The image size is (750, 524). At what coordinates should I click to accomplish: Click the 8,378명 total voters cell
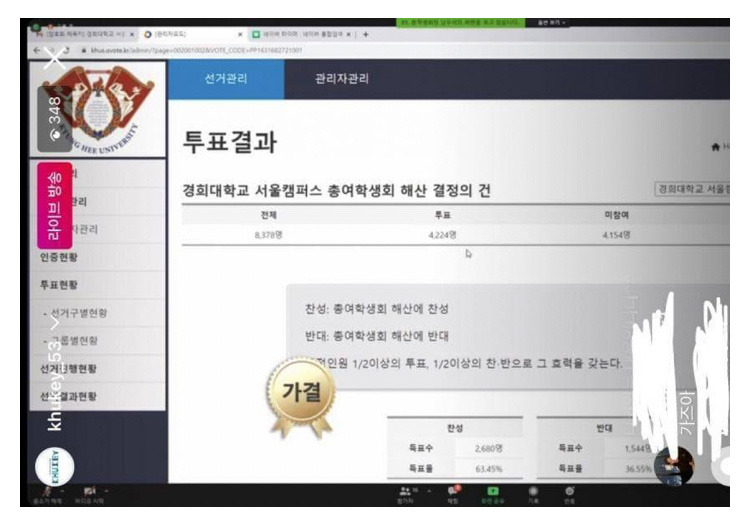click(x=268, y=235)
